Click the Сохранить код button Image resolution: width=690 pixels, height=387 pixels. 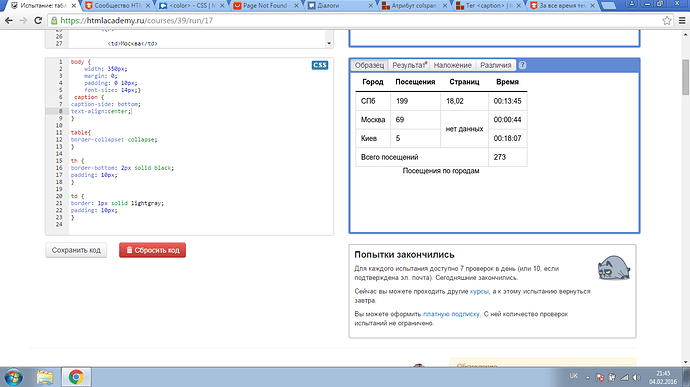pyautogui.click(x=76, y=250)
